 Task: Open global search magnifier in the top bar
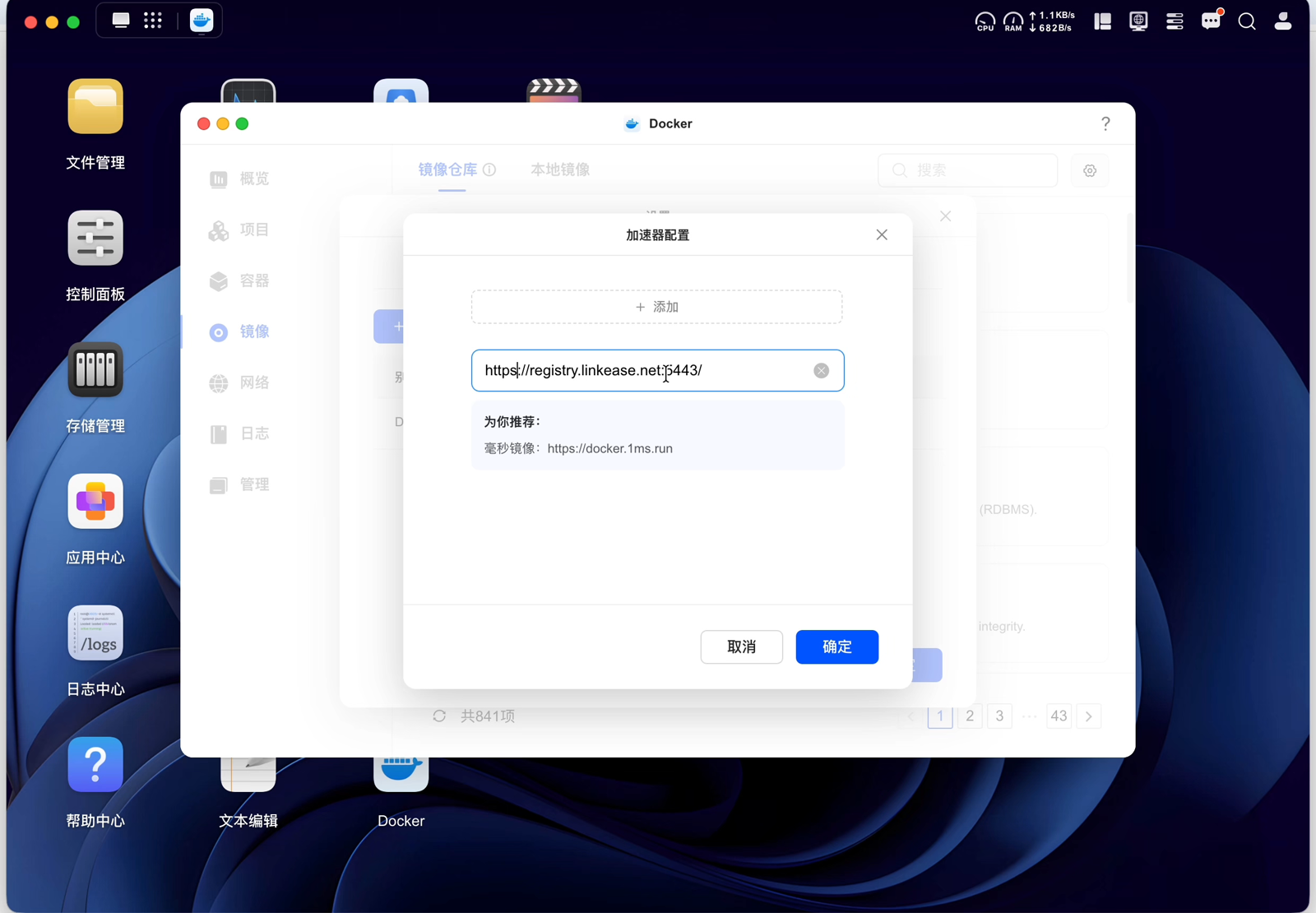click(1247, 21)
